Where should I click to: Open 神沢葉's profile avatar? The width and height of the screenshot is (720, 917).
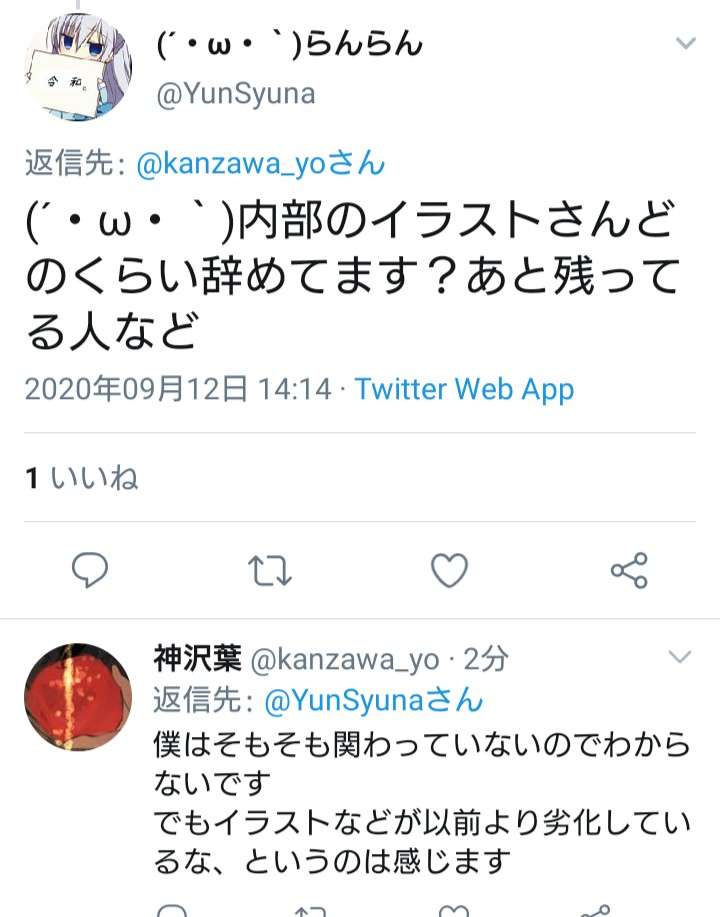tap(78, 697)
